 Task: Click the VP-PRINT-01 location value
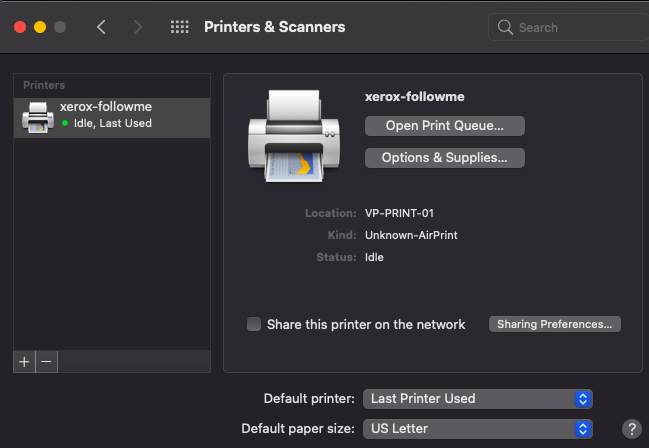point(399,213)
